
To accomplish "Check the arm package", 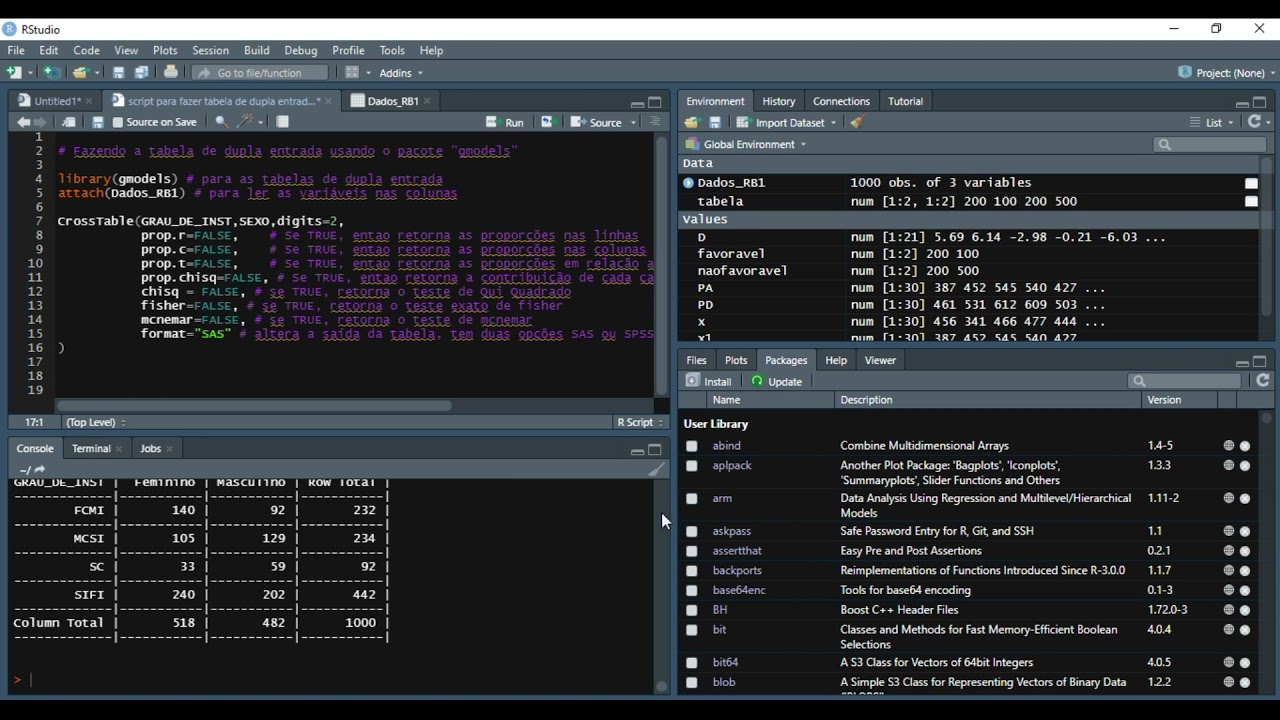I will [691, 498].
